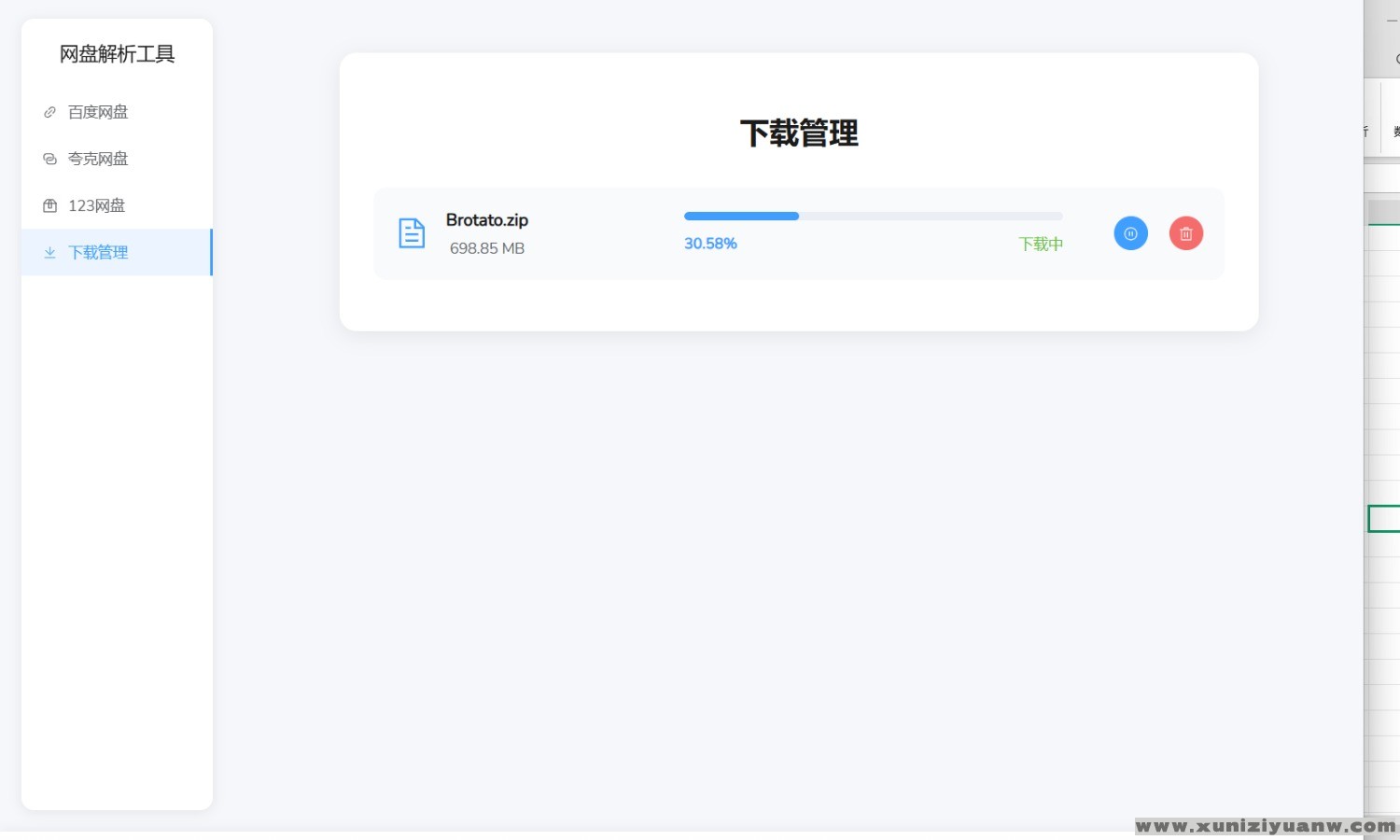Switch to the 夸克网盘 section

98,159
